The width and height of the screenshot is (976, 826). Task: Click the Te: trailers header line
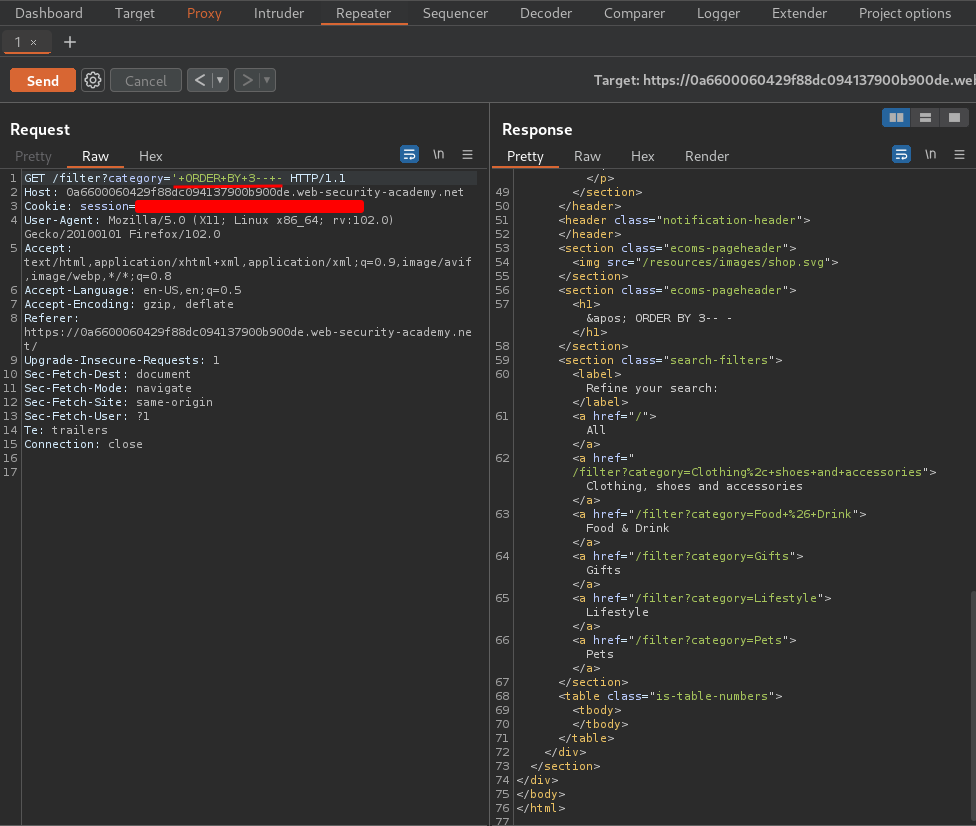(x=65, y=430)
